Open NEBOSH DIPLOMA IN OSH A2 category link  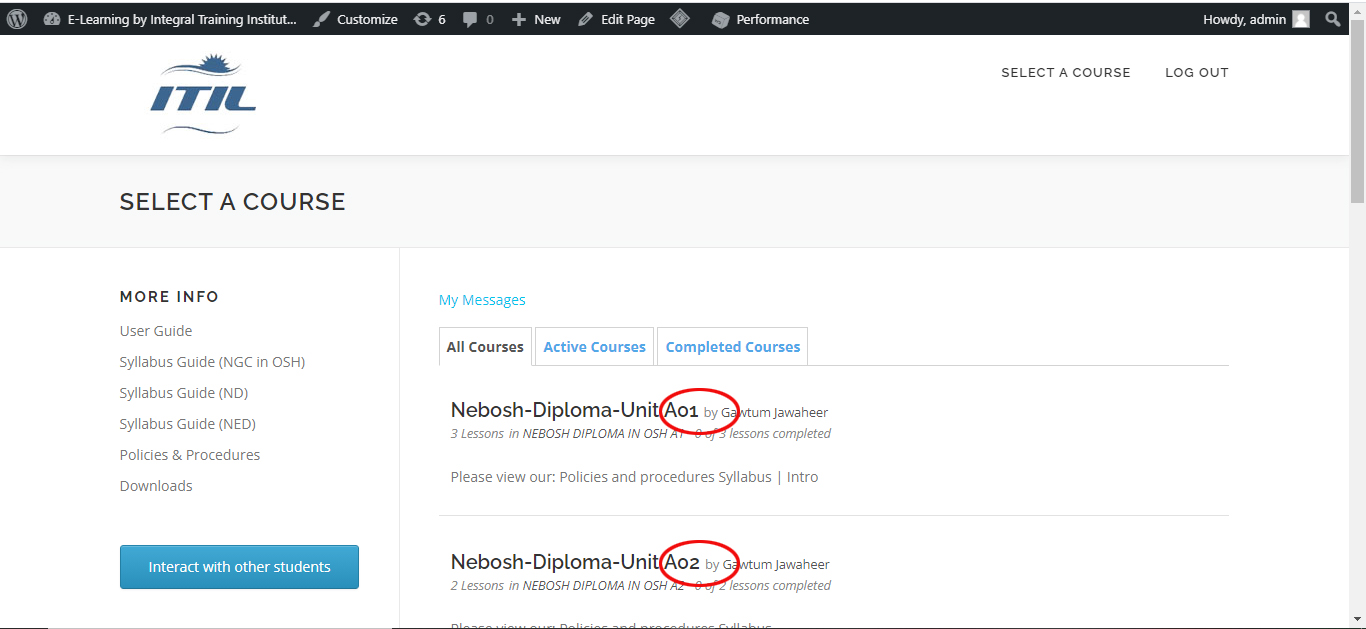click(604, 586)
